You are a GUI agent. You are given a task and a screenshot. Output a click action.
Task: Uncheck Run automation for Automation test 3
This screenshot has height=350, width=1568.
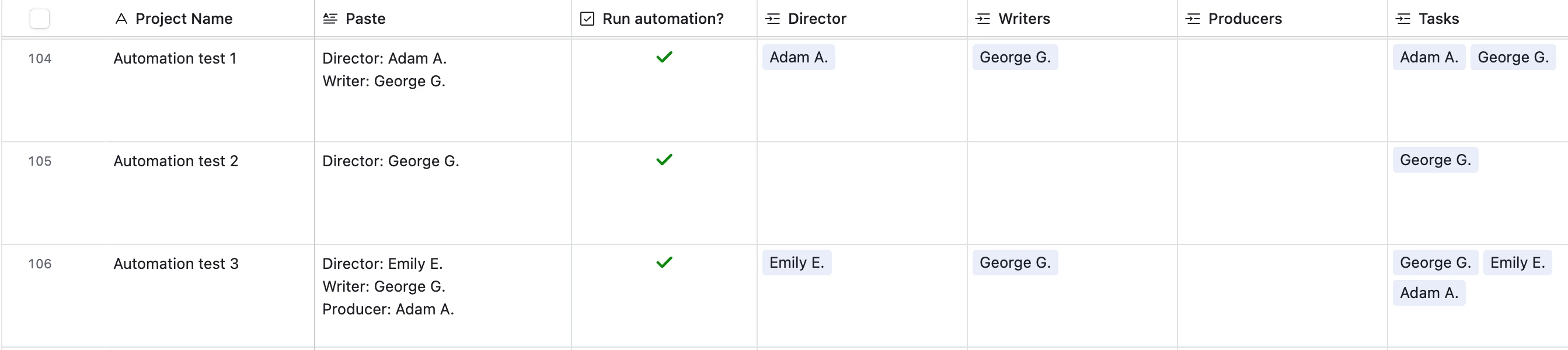coord(664,262)
